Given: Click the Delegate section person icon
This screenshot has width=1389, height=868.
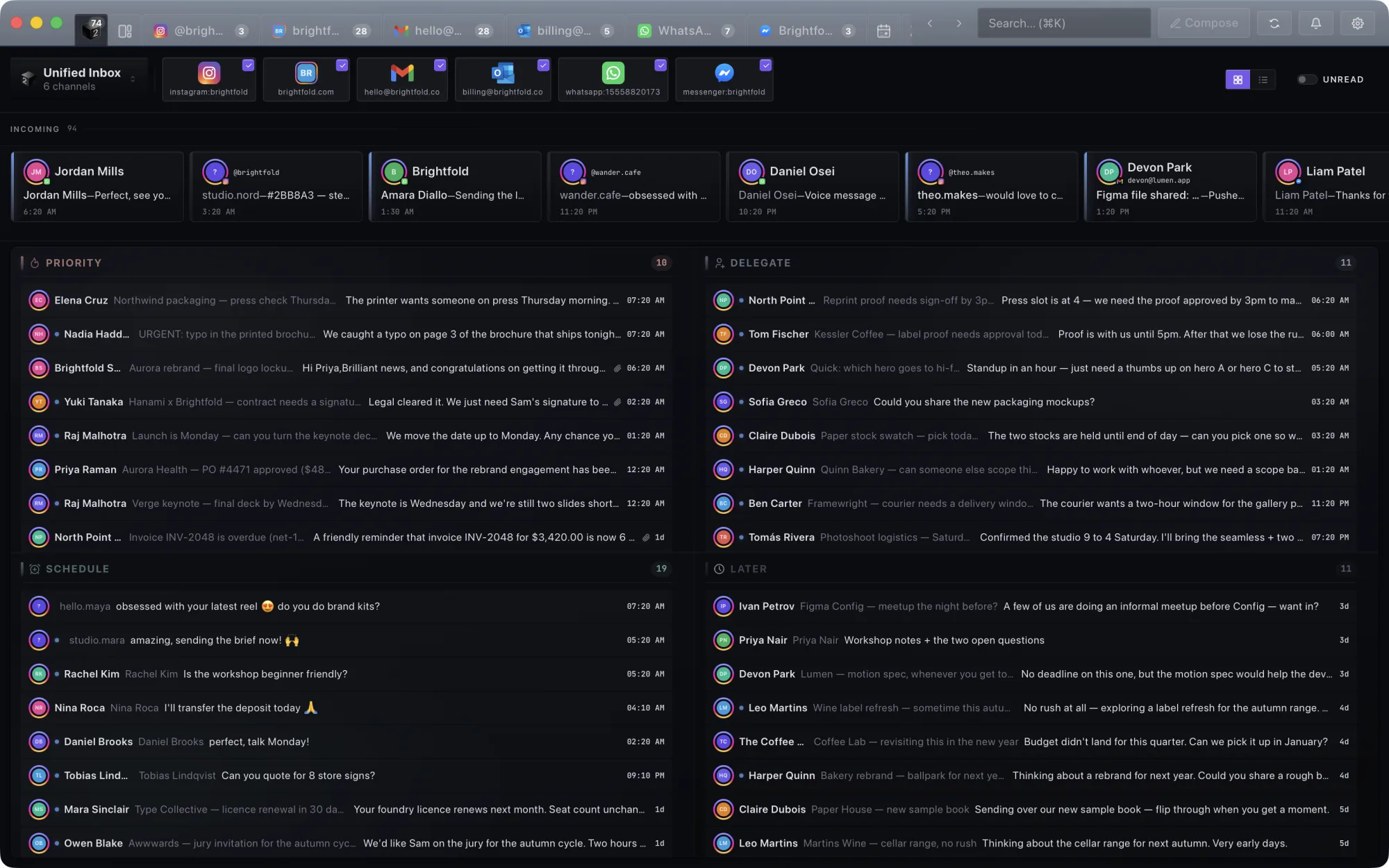Looking at the screenshot, I should 720,263.
